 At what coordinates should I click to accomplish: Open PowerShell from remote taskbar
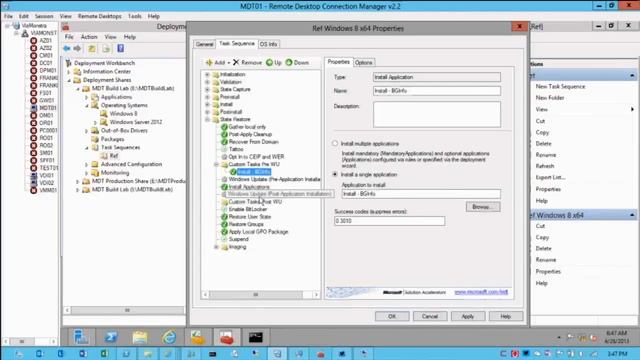111,337
